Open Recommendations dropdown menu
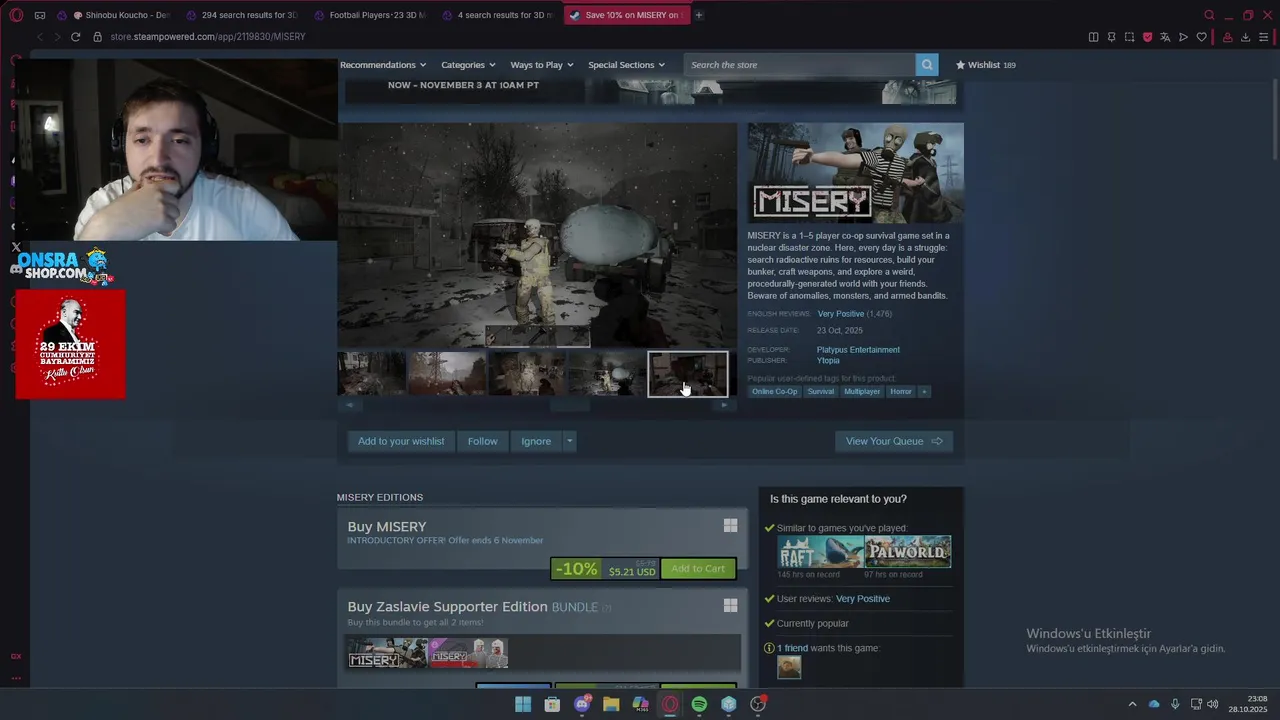Screen dimensions: 1280x720 coord(383,65)
